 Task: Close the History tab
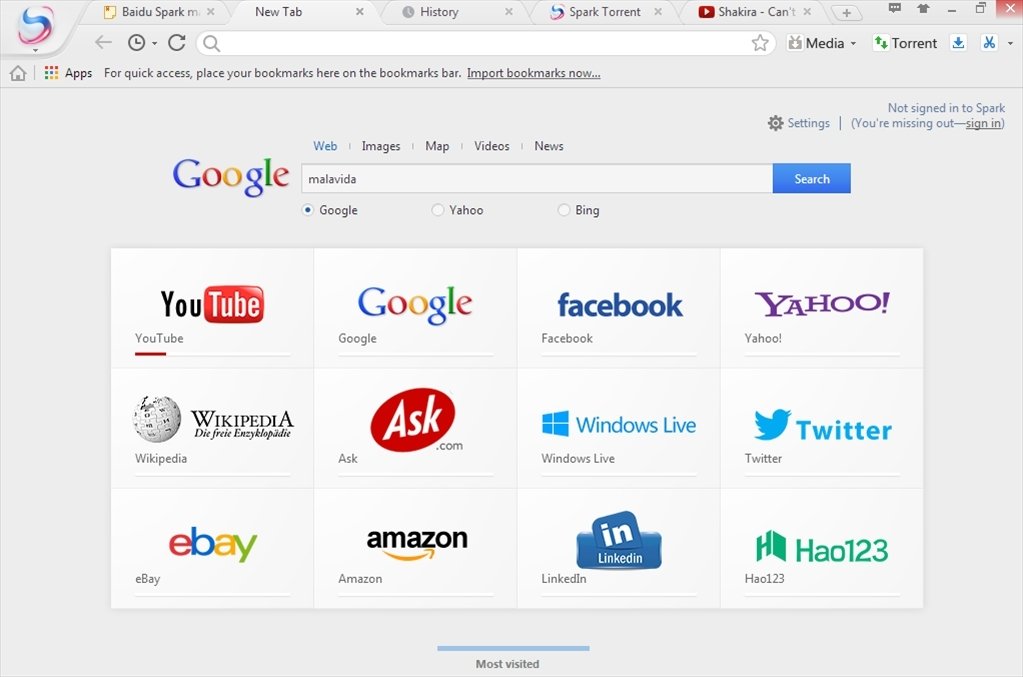(x=509, y=12)
